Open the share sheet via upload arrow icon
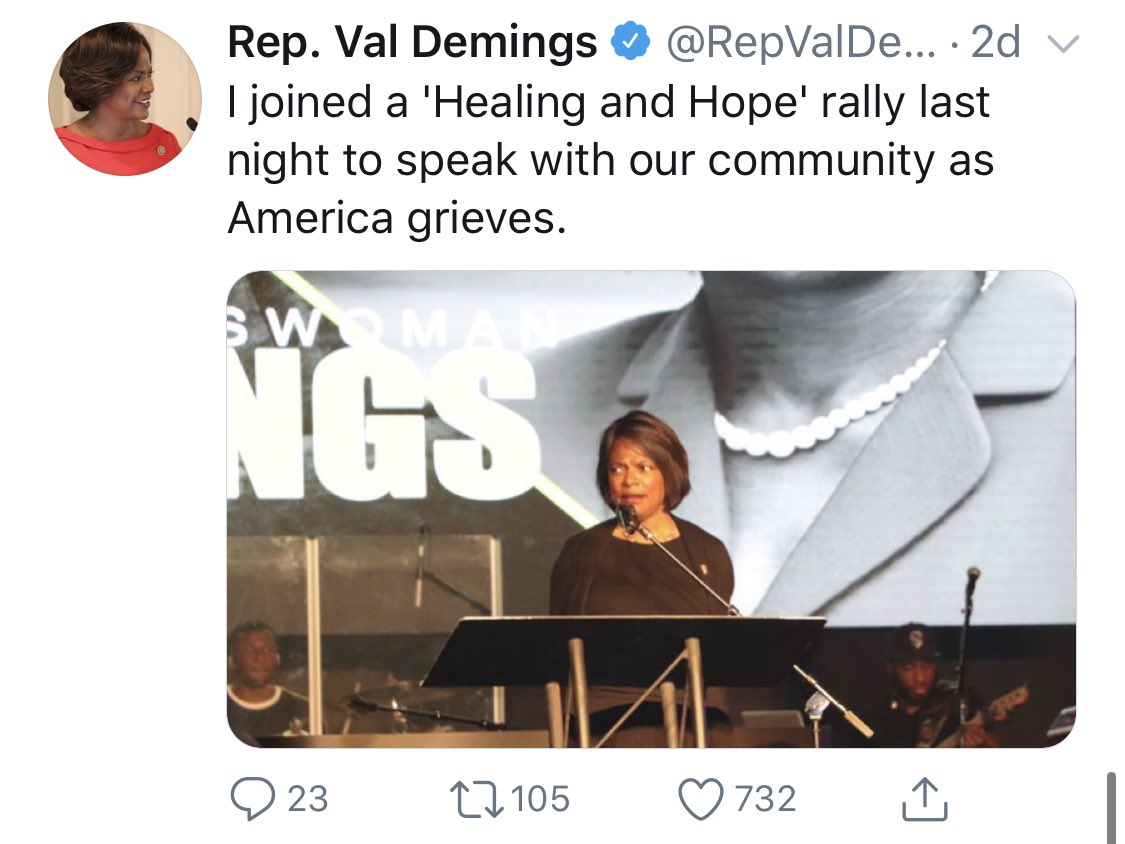Screen dimensions: 1125x844 pyautogui.click(x=925, y=799)
